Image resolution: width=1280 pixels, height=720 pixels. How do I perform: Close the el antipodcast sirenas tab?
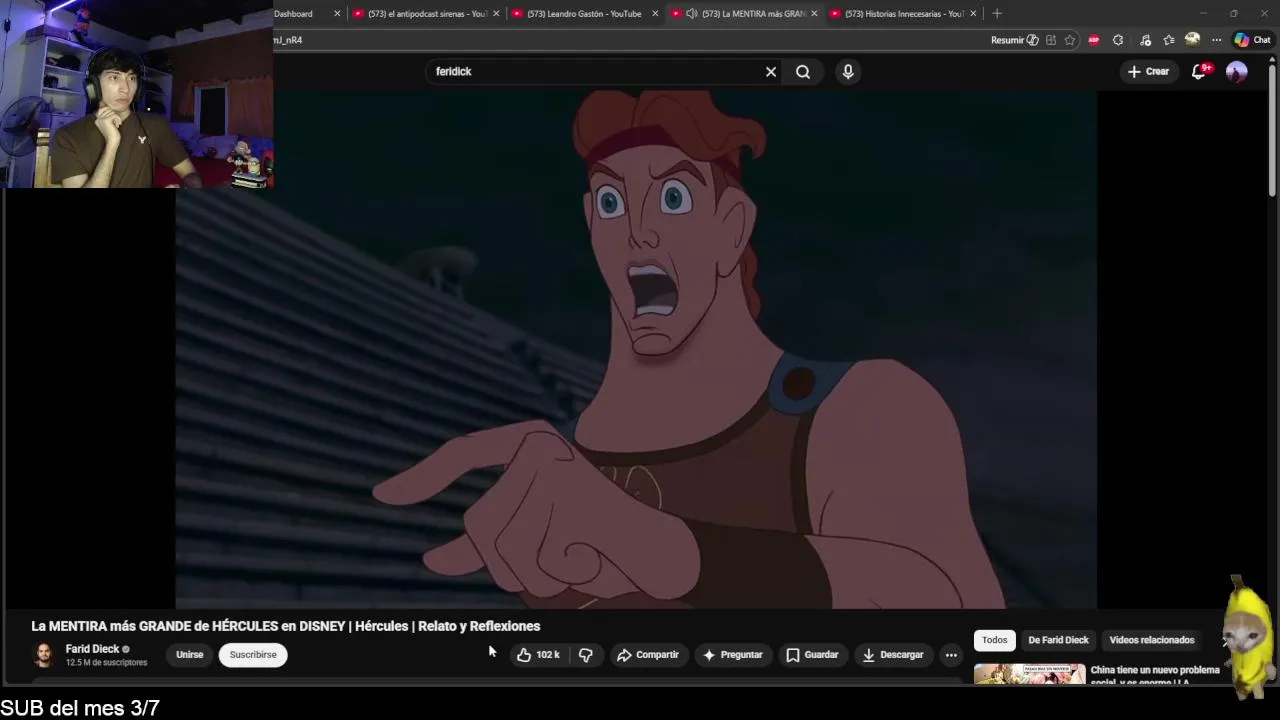(x=496, y=14)
